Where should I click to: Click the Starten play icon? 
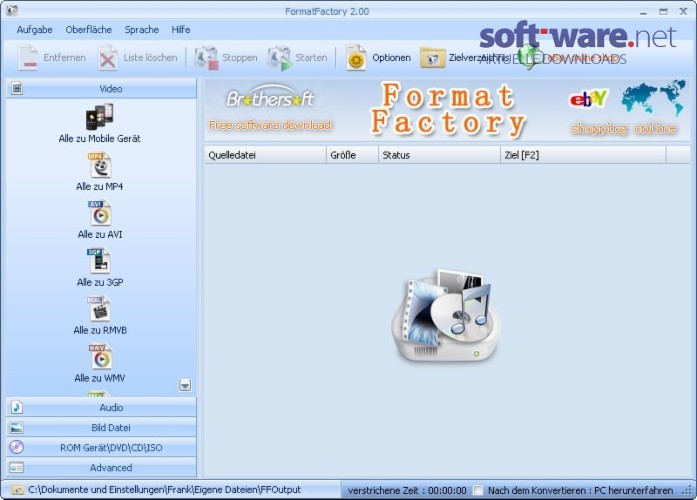click(280, 58)
